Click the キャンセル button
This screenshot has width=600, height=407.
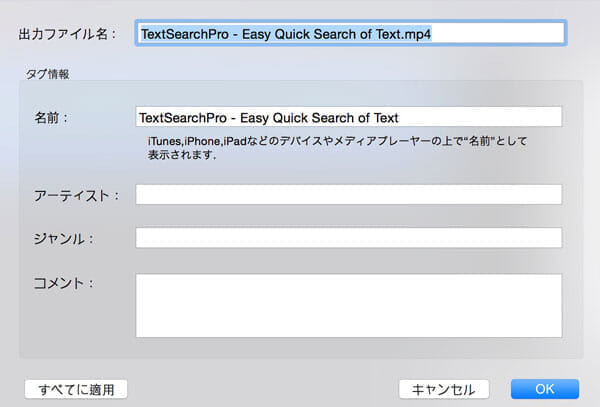444,389
